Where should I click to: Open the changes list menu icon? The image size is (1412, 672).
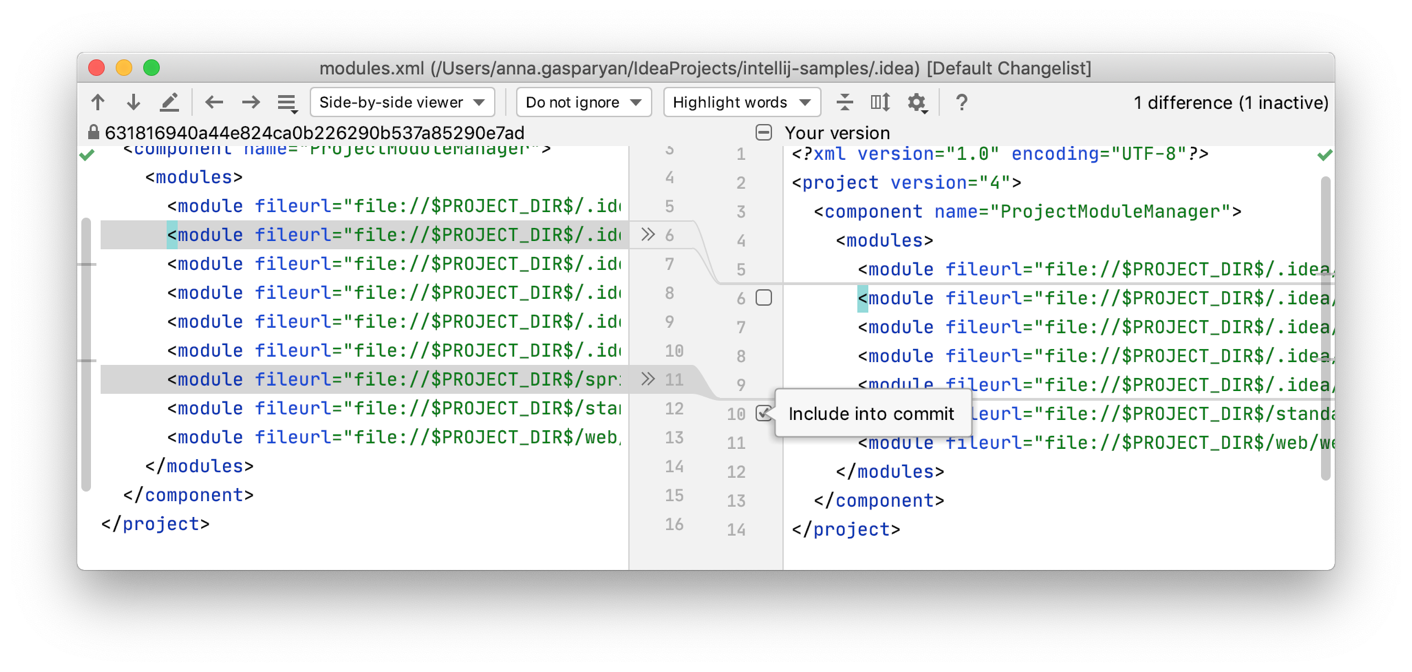tap(287, 102)
